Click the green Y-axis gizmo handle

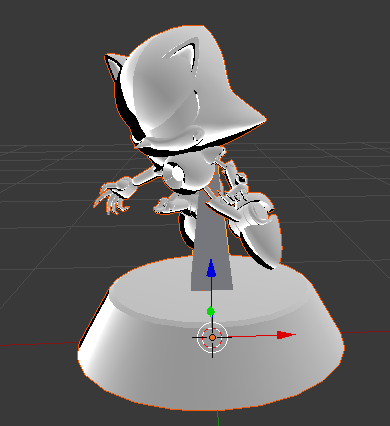[211, 312]
